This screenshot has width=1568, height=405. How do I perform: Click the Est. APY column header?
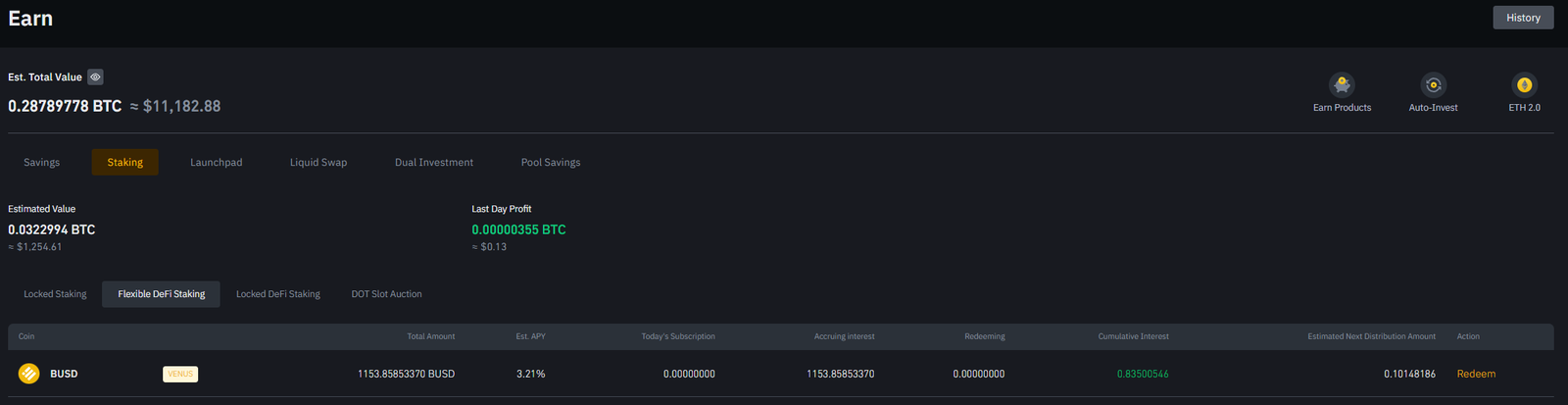[x=531, y=336]
